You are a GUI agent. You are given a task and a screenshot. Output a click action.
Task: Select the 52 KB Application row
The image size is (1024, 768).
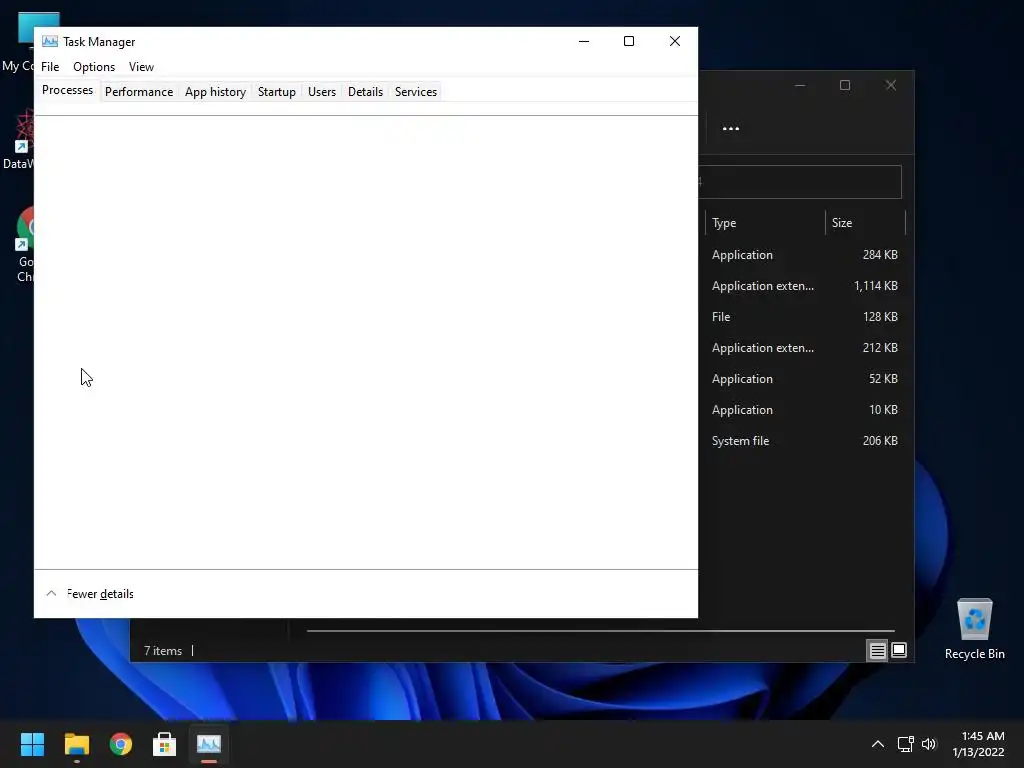(x=805, y=379)
